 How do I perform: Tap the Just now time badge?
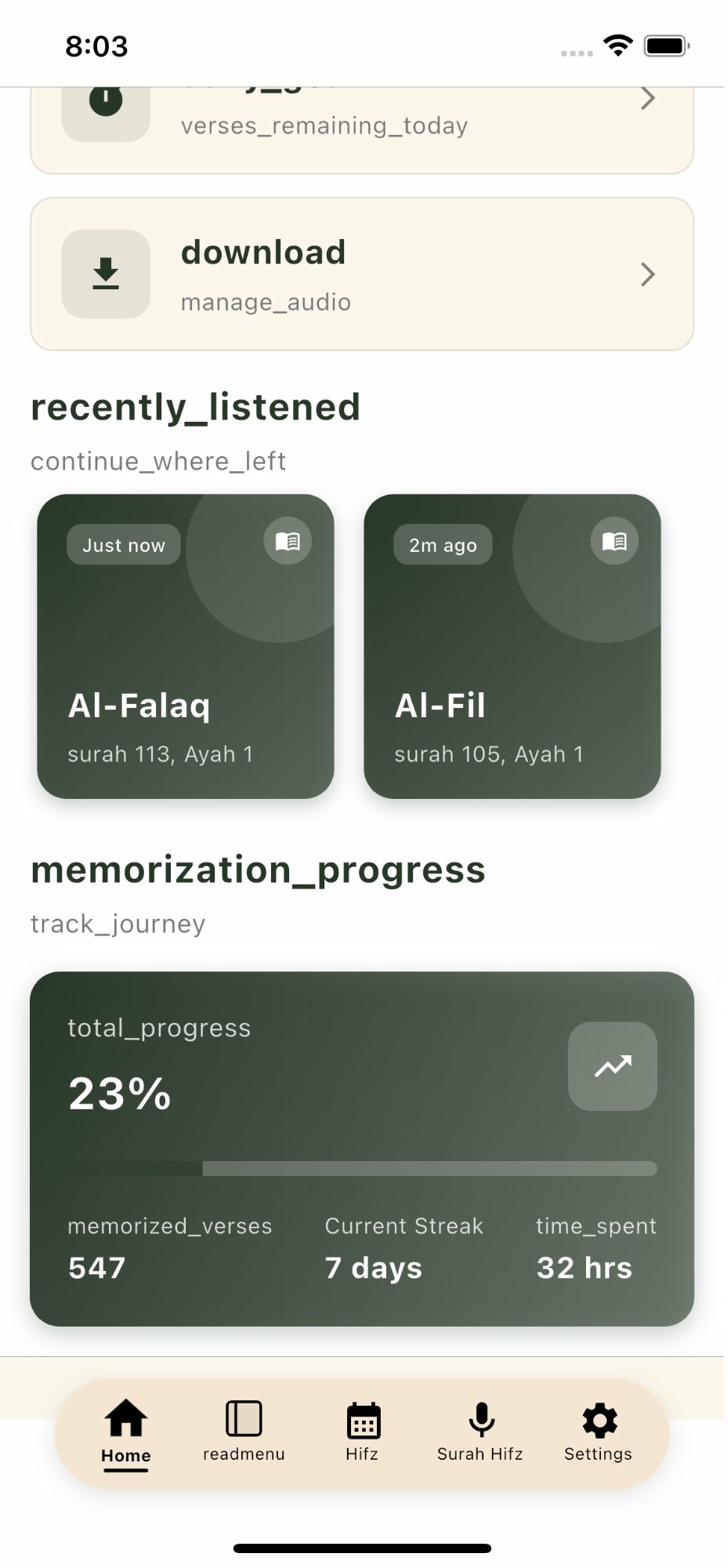coord(124,545)
